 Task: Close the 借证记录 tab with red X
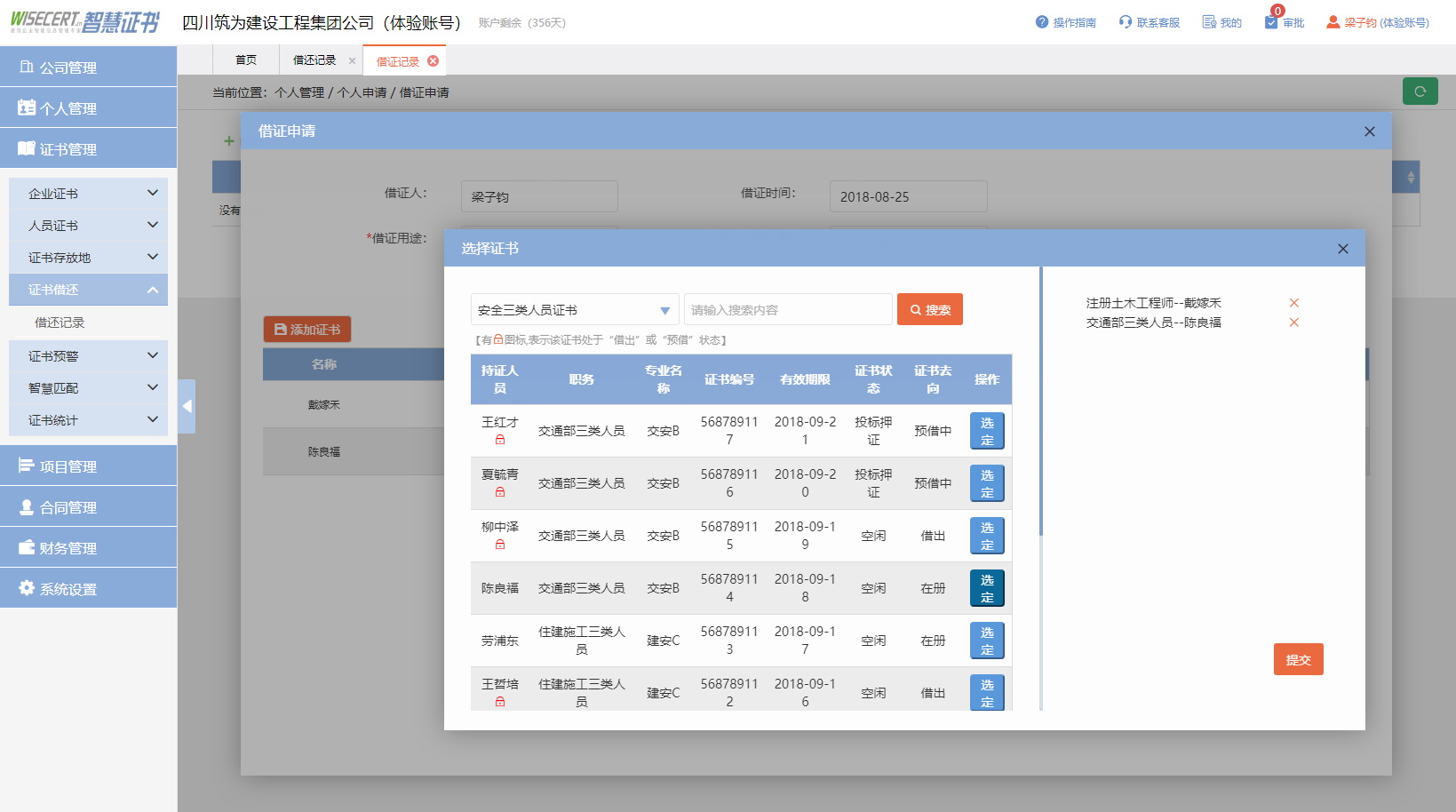434,60
